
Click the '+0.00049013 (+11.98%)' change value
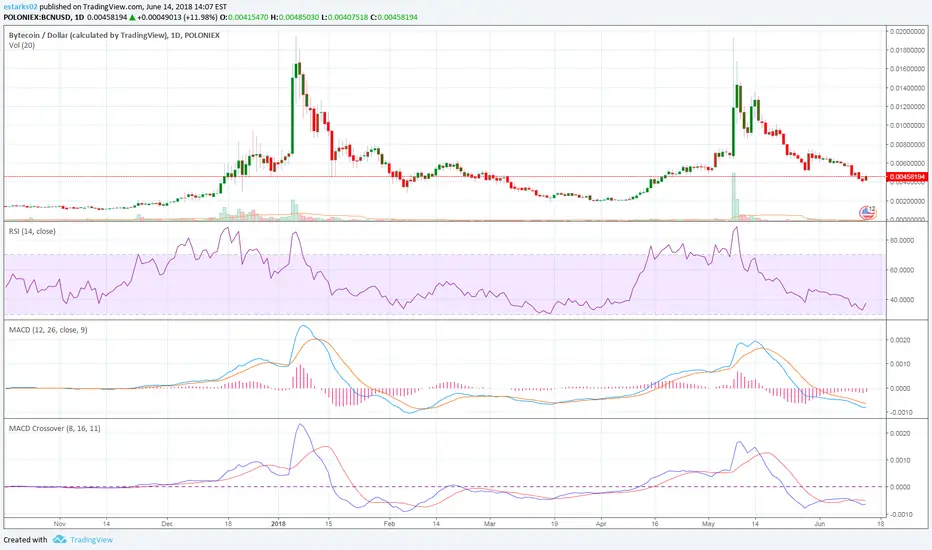(x=177, y=17)
